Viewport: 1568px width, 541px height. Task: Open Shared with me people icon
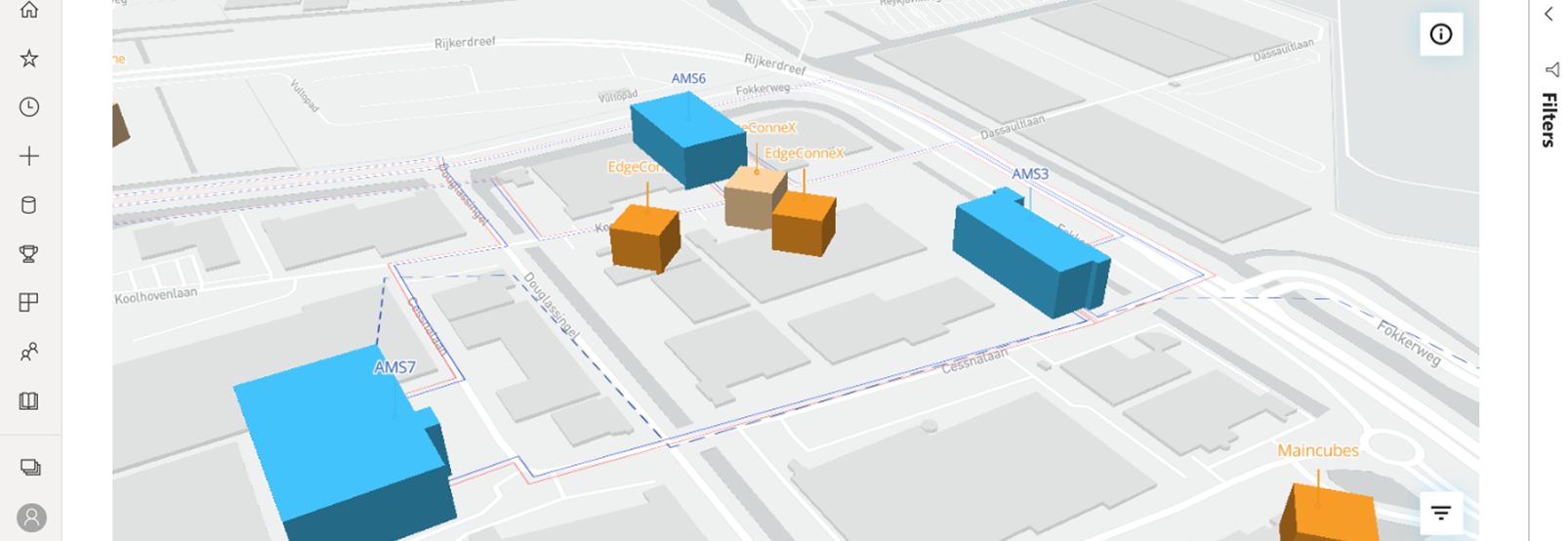click(29, 352)
